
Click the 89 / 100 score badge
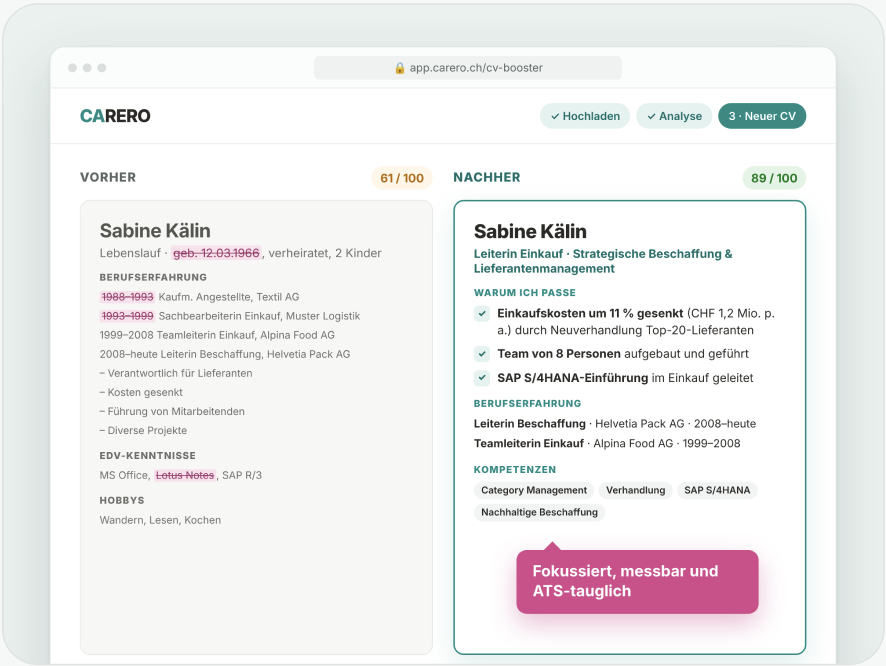pos(774,178)
